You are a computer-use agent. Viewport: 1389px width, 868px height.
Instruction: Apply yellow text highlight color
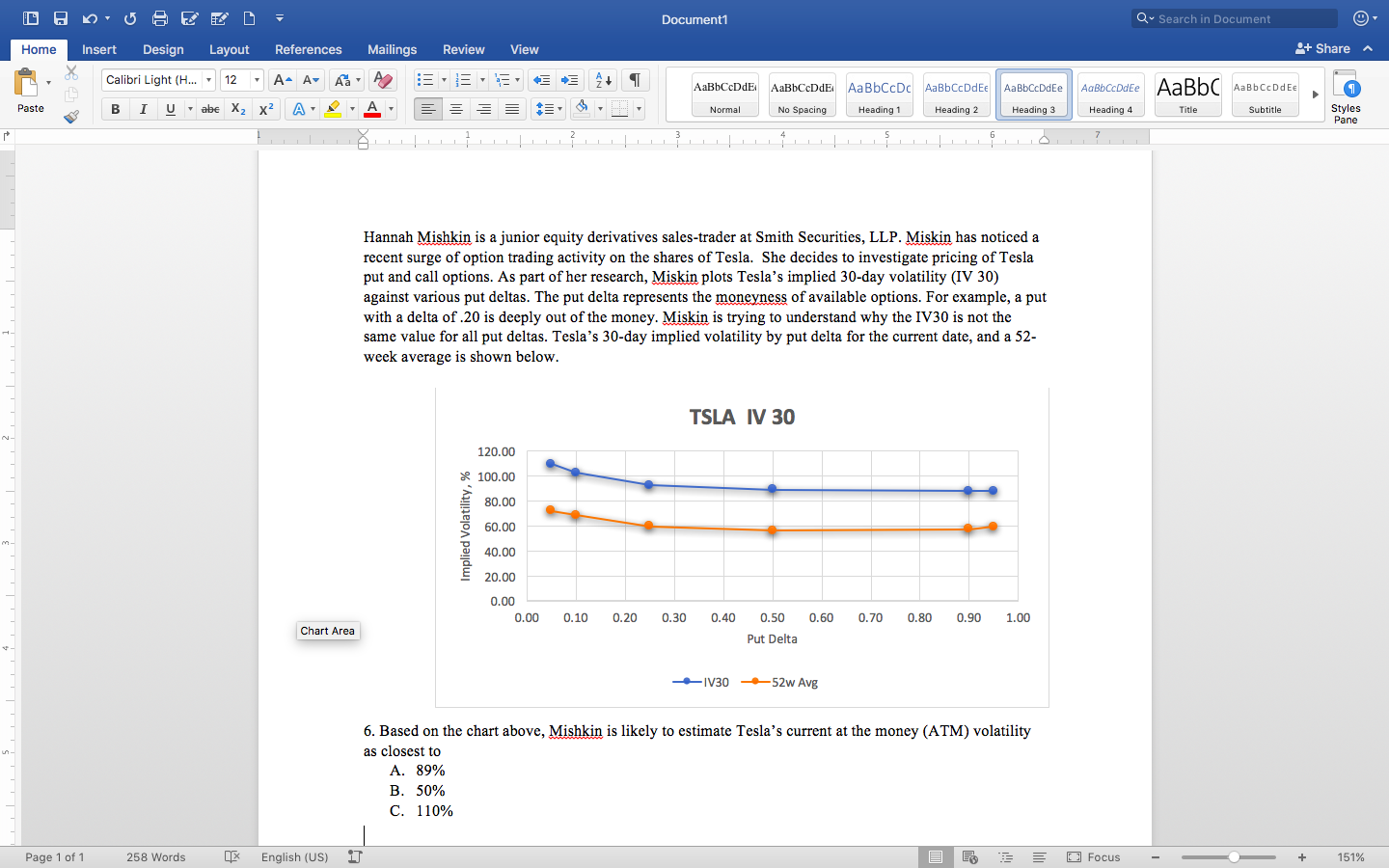coord(333,109)
